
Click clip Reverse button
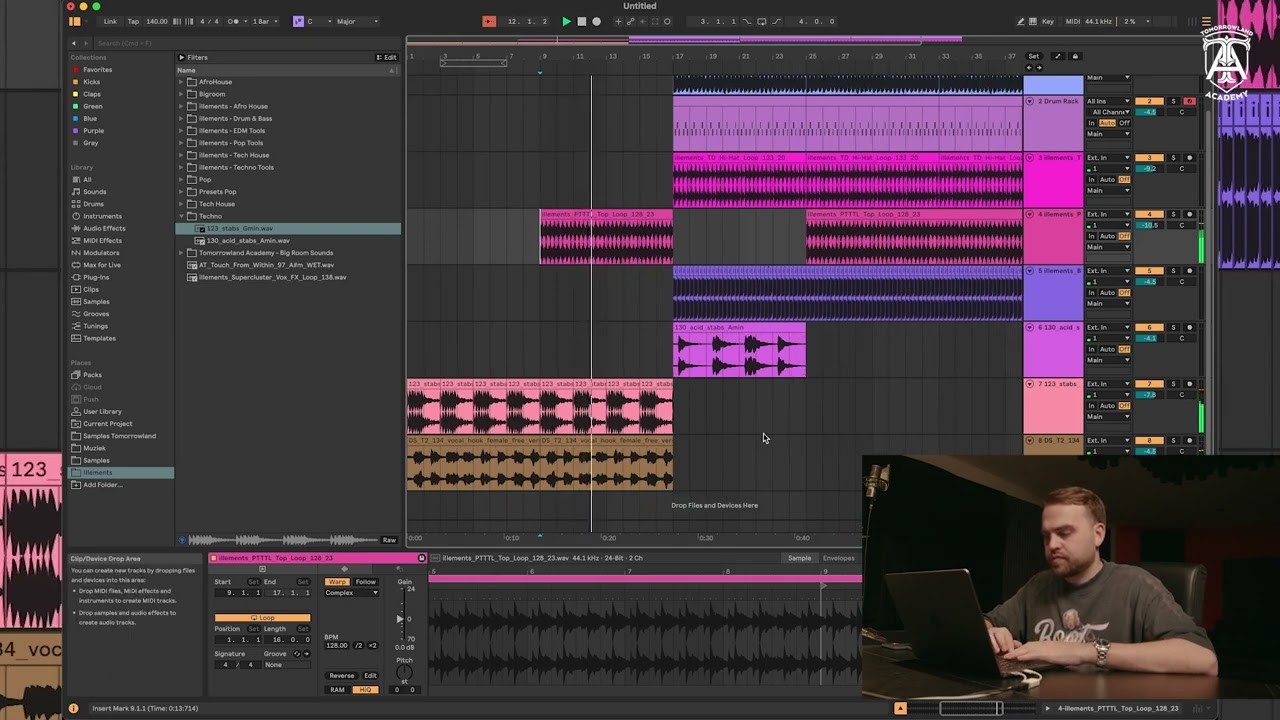click(342, 676)
